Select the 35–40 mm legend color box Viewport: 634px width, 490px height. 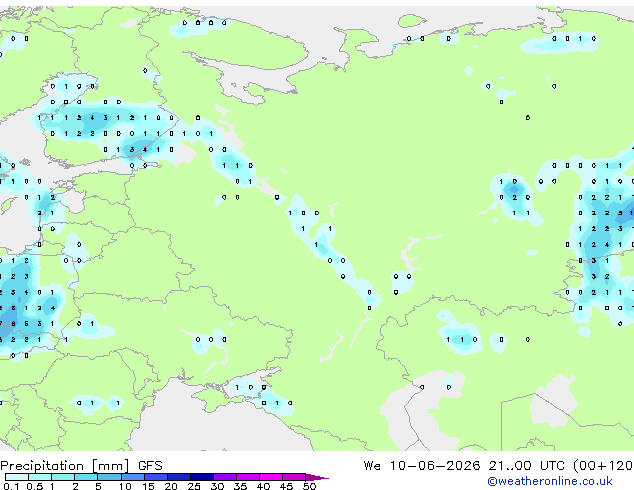point(248,477)
